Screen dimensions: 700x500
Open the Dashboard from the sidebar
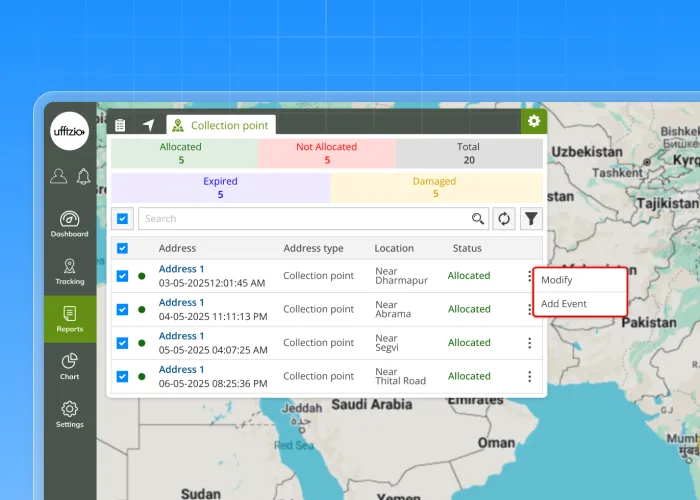pyautogui.click(x=69, y=224)
